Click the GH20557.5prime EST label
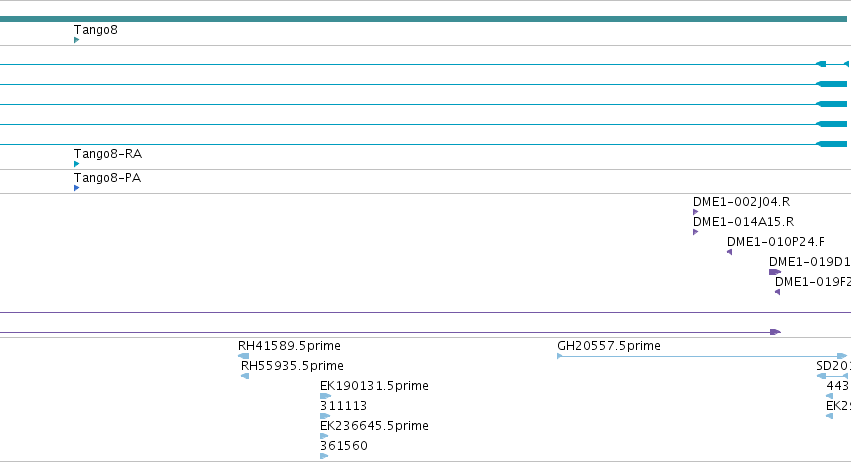 pyautogui.click(x=609, y=346)
